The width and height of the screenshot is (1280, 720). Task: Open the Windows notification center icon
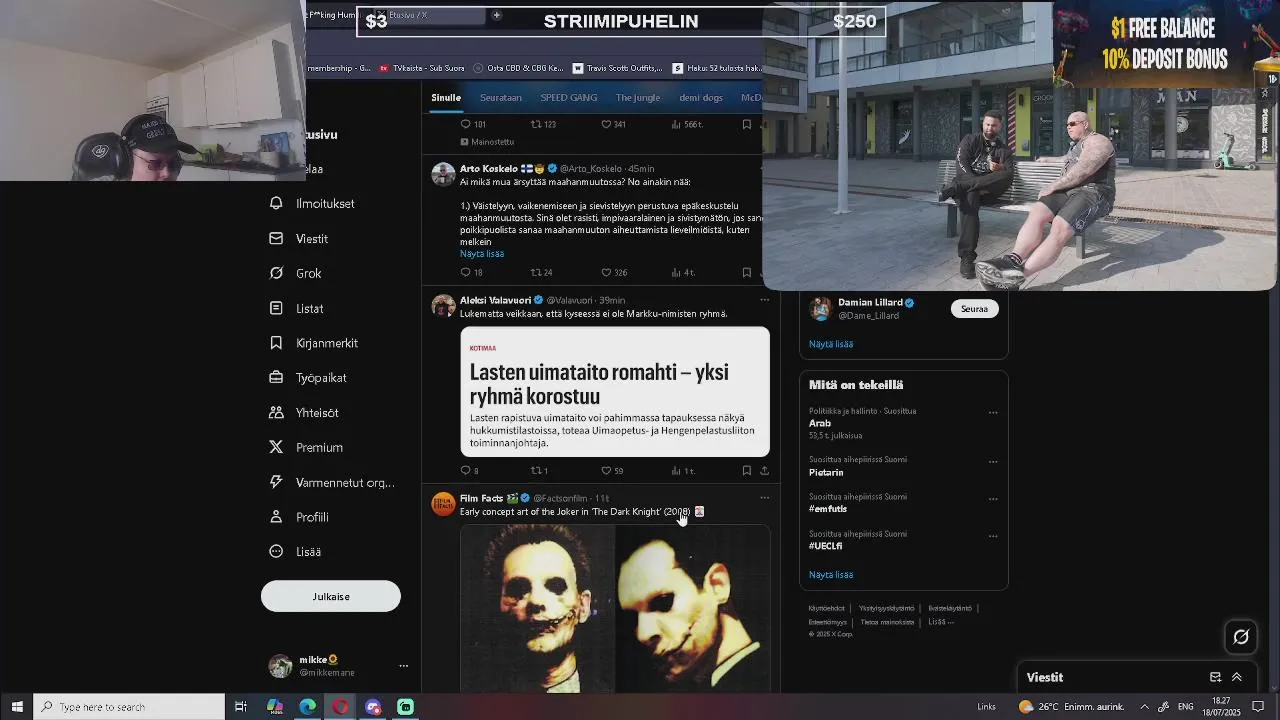(1258, 707)
